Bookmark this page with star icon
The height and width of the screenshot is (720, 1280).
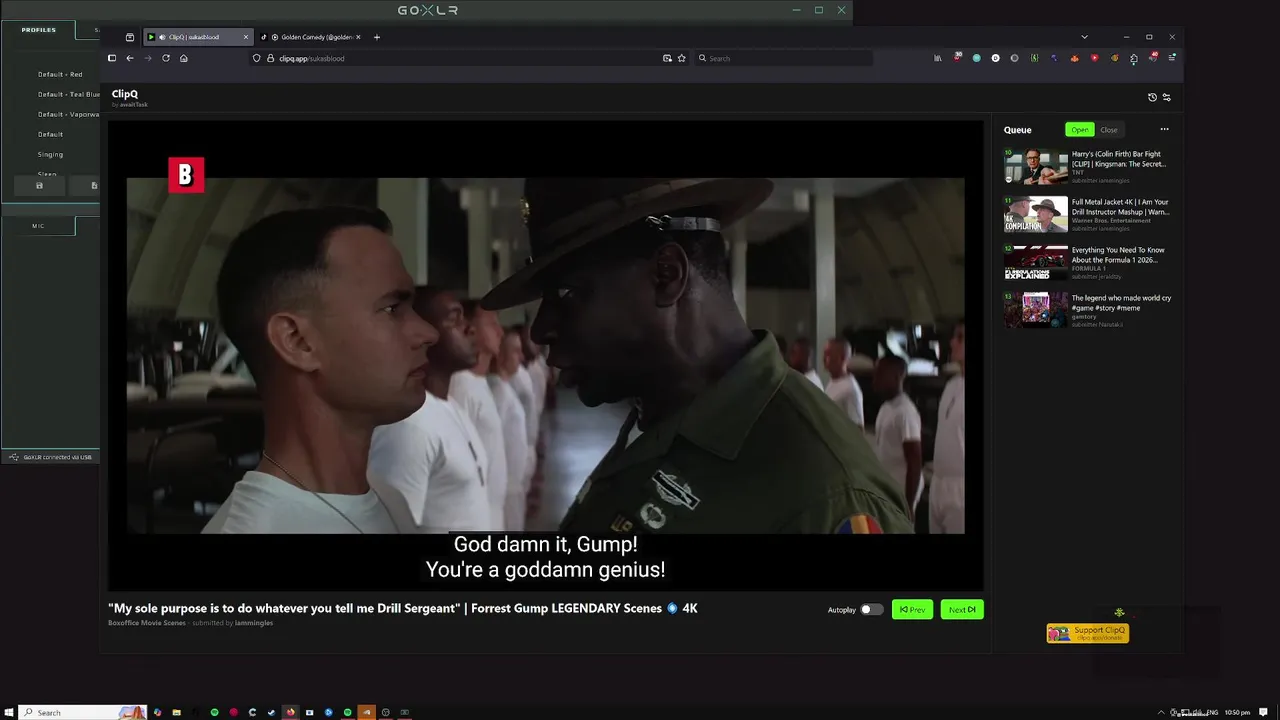tap(682, 58)
